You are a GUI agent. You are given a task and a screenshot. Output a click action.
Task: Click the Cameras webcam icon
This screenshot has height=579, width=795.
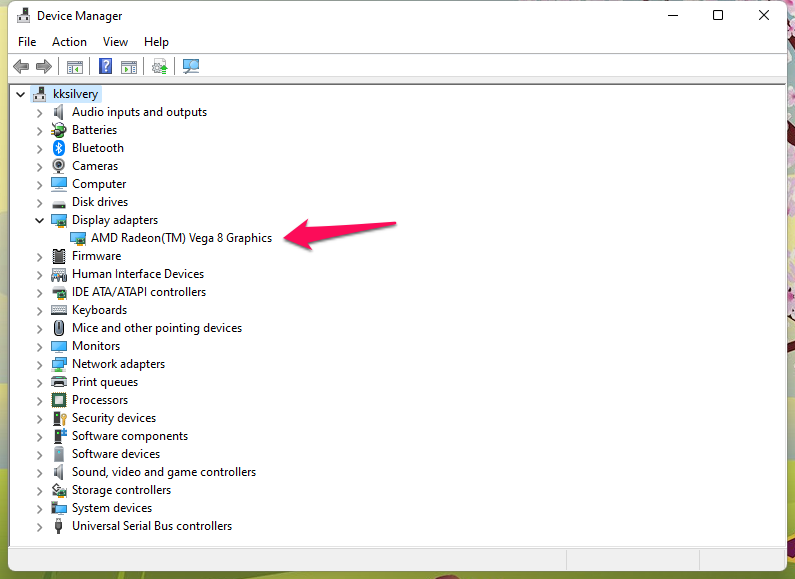coord(59,166)
